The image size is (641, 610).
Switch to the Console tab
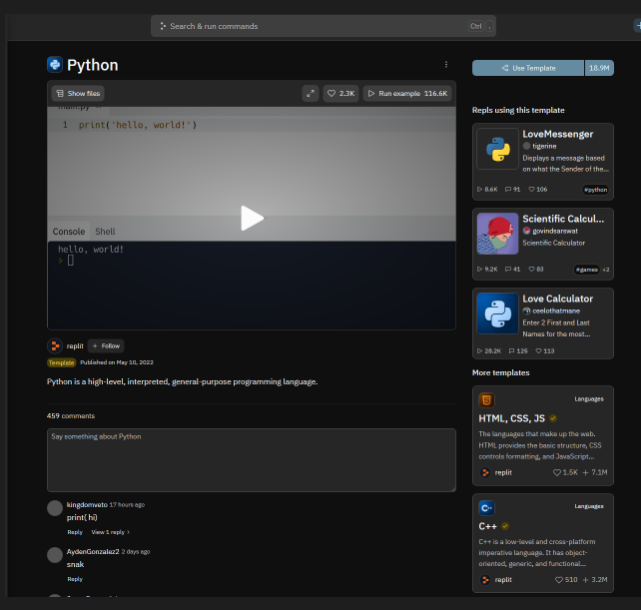click(69, 231)
